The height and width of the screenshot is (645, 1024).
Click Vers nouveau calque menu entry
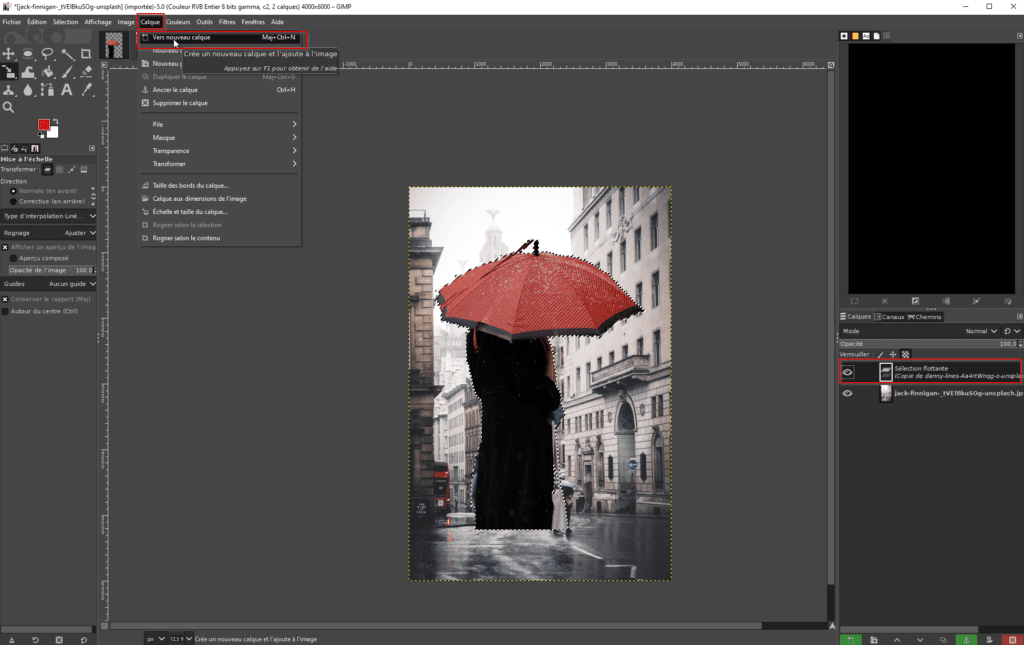click(182, 37)
